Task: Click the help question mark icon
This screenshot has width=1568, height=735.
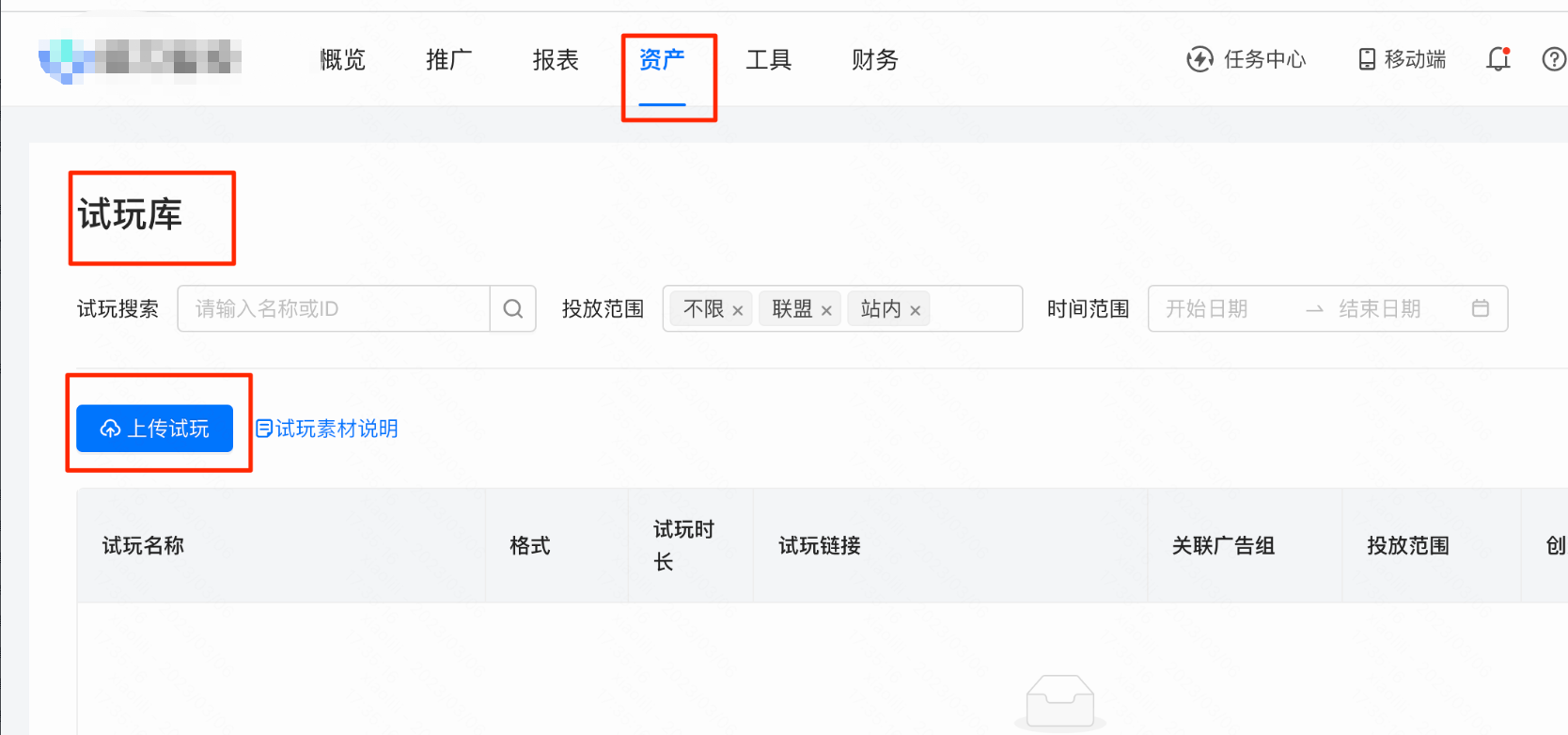Action: 1554,59
